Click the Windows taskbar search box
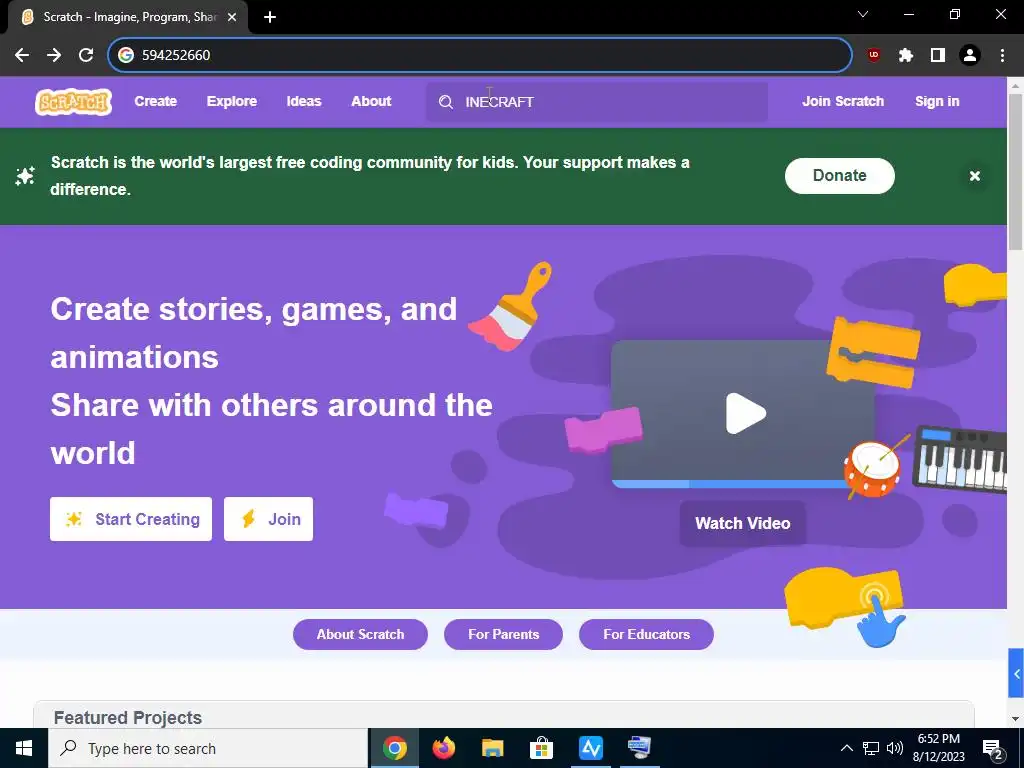This screenshot has height=768, width=1024. tap(208, 748)
